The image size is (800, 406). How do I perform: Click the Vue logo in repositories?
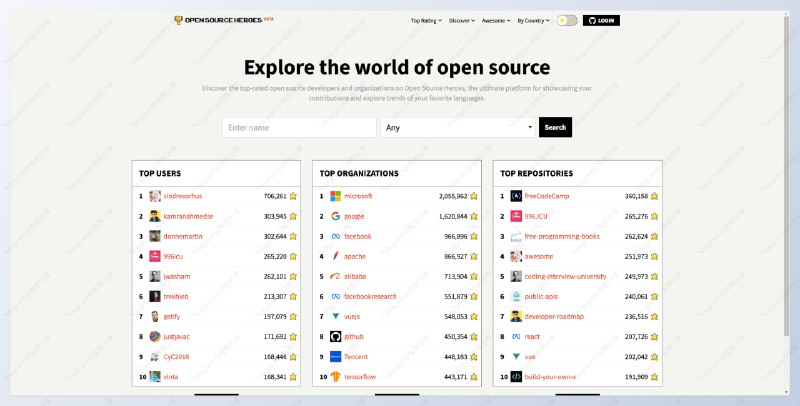(x=516, y=357)
